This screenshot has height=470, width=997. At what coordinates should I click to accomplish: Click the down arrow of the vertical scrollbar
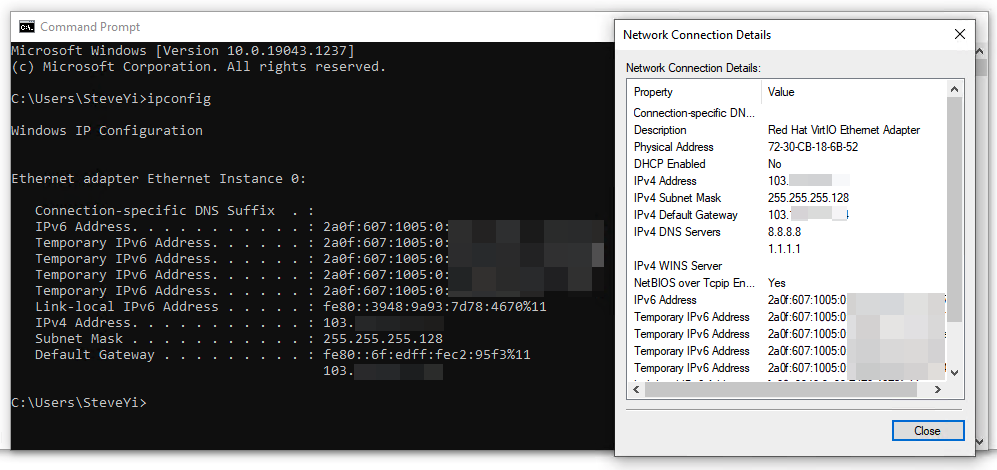click(954, 373)
